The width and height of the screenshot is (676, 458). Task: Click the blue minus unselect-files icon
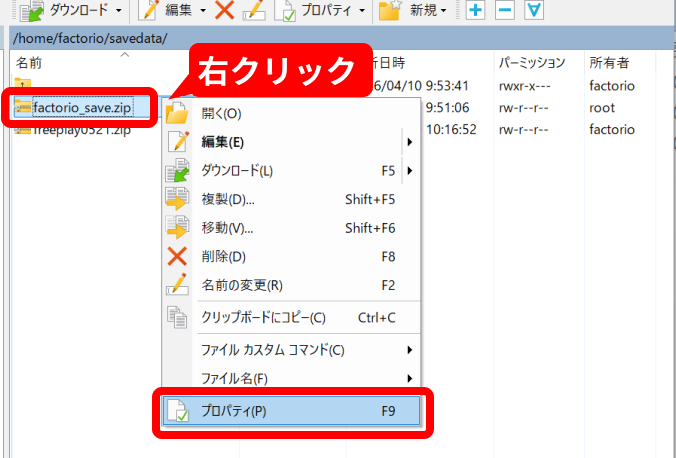(505, 12)
